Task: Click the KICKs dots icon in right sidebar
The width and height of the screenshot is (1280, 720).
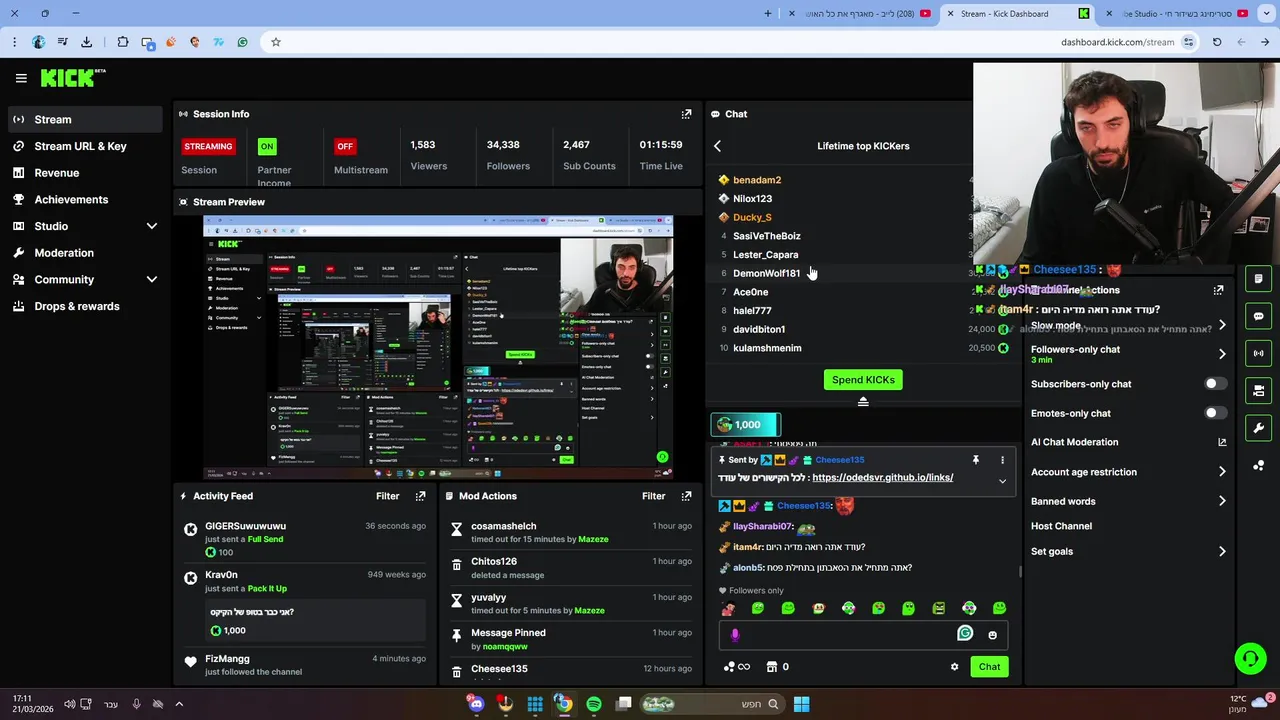Action: tap(1258, 466)
